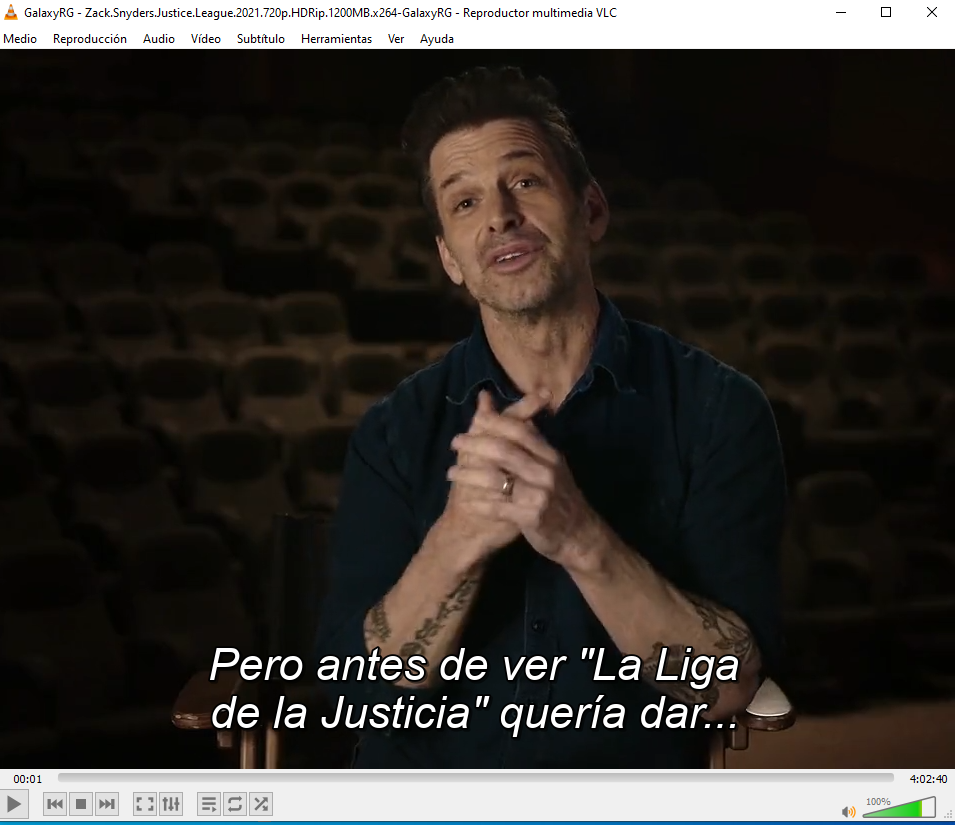Open the Herramientas menu
955x825 pixels.
[336, 39]
